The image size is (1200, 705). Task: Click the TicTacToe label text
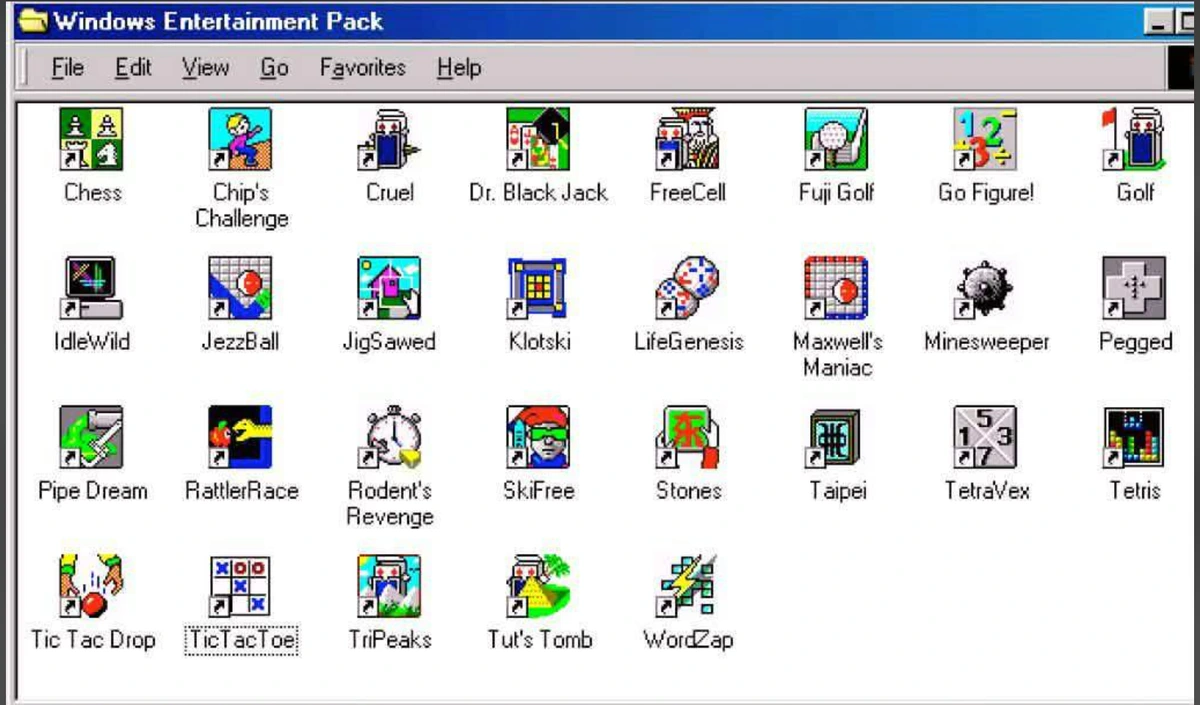tap(241, 640)
